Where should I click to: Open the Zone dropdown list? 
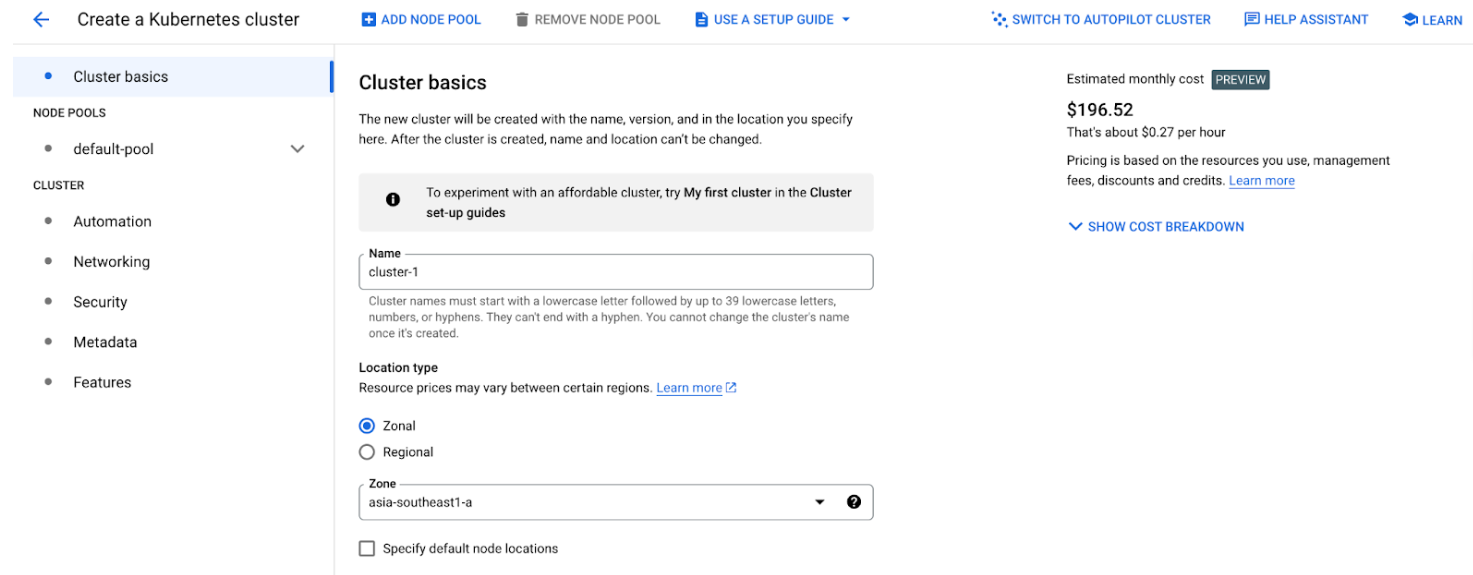616,502
